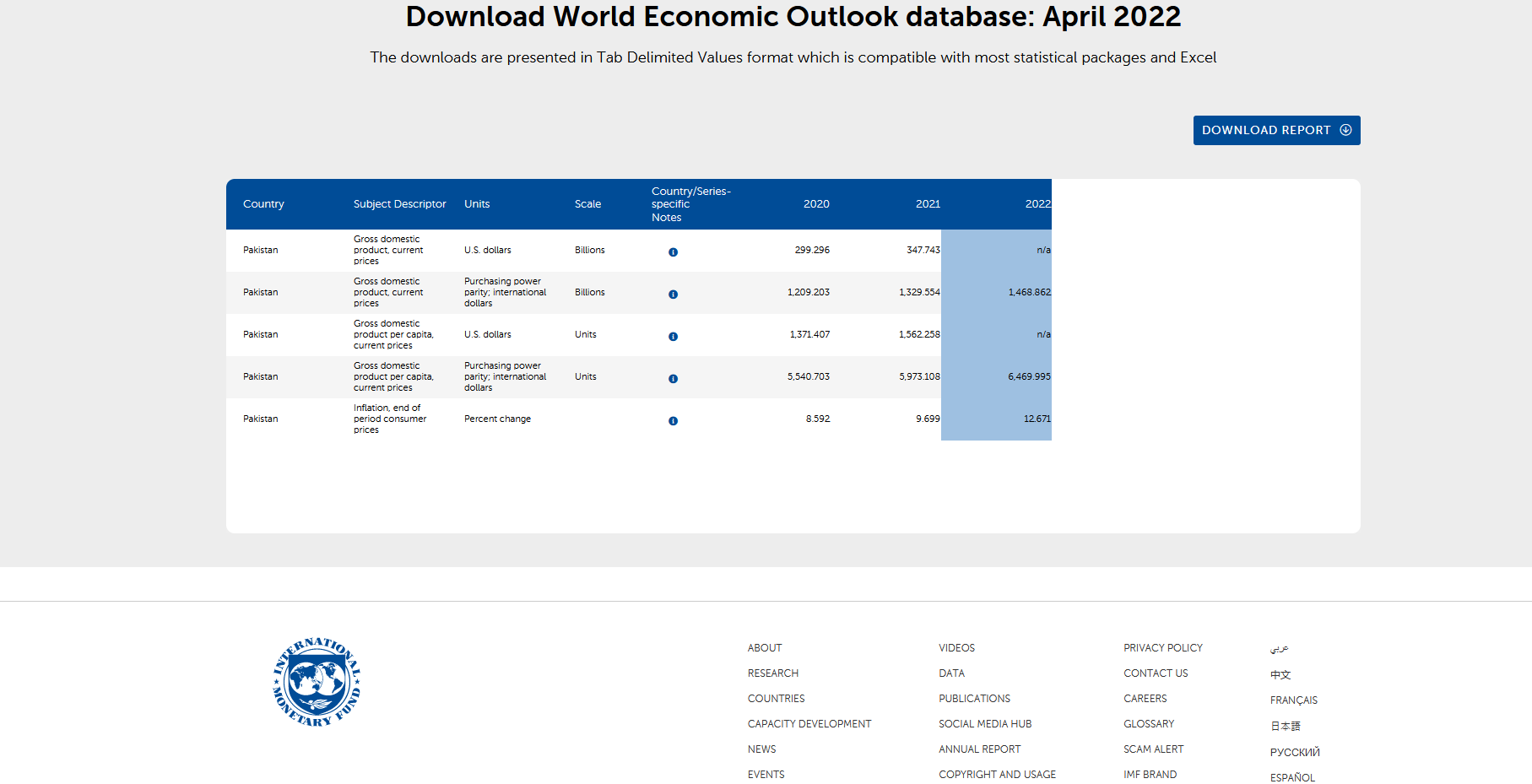This screenshot has width=1532, height=784.
Task: Select the Subject Descriptor column header
Action: [x=400, y=204]
